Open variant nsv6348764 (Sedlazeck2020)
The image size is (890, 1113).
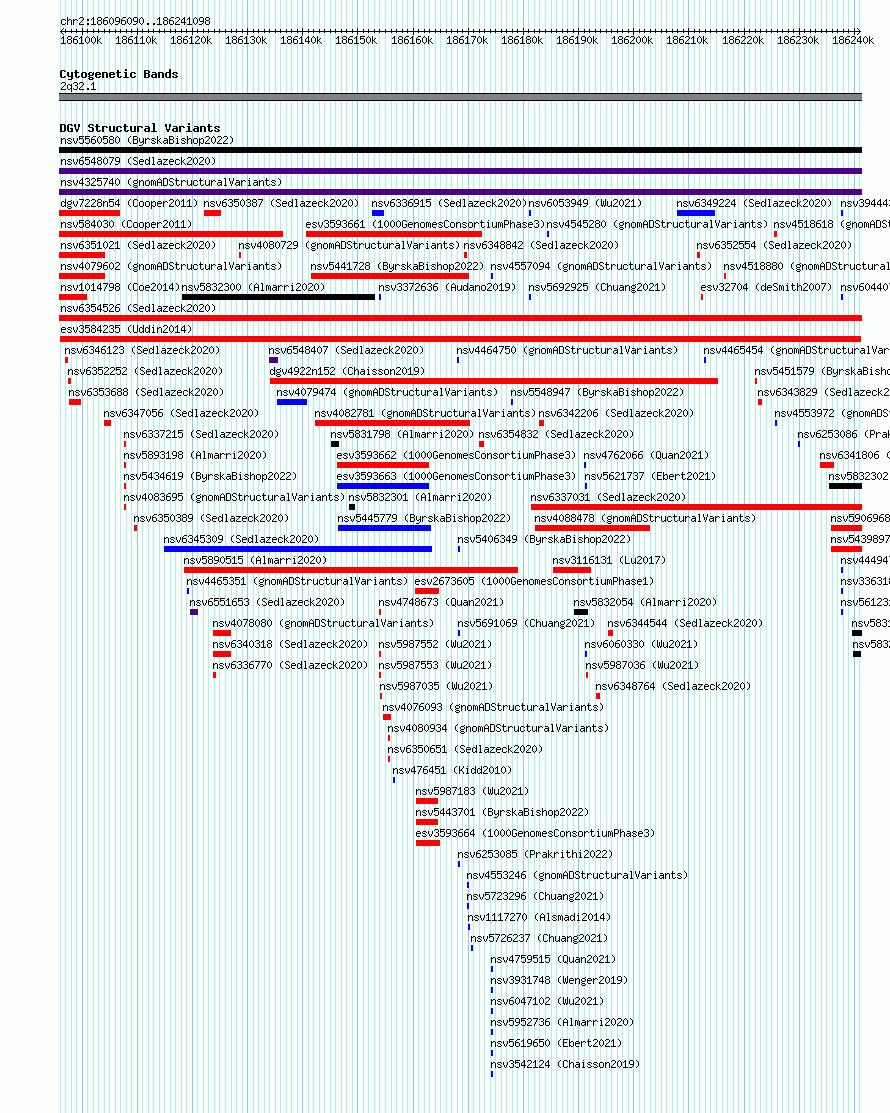tap(673, 686)
